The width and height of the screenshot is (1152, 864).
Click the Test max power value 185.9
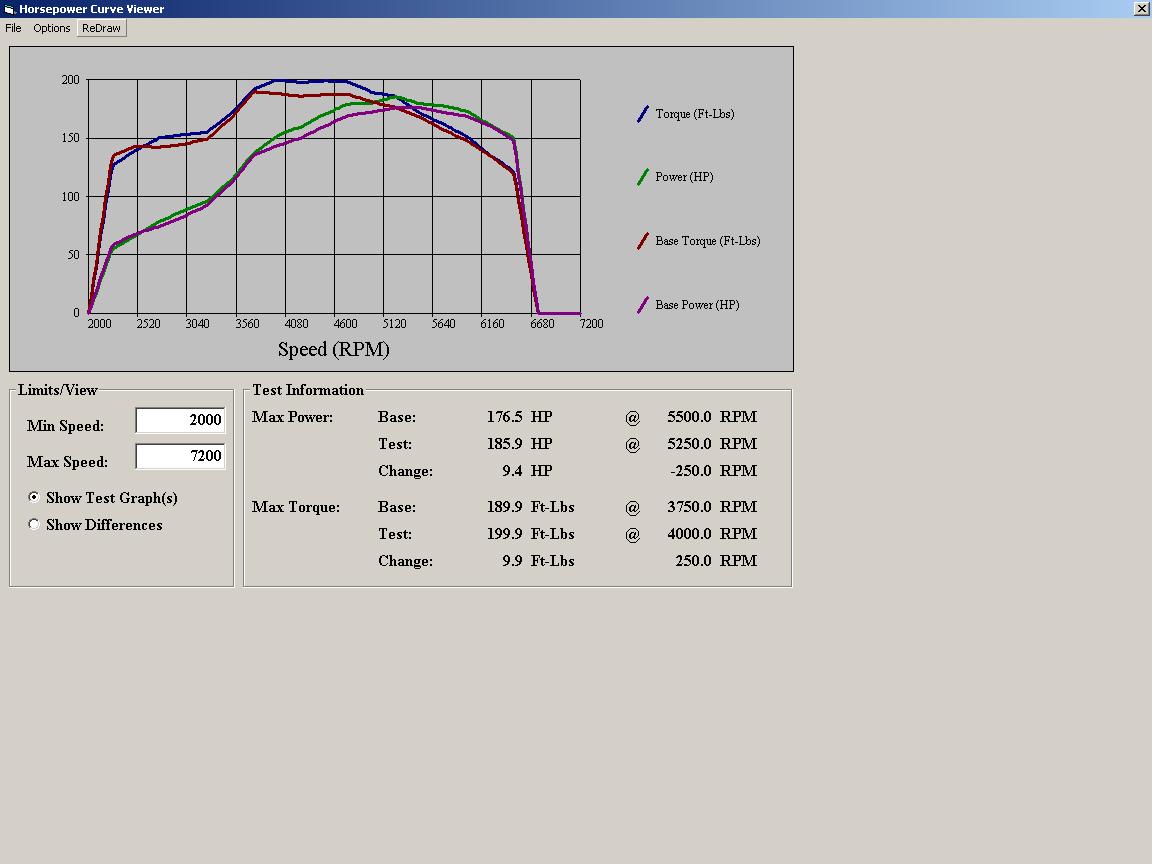point(504,444)
